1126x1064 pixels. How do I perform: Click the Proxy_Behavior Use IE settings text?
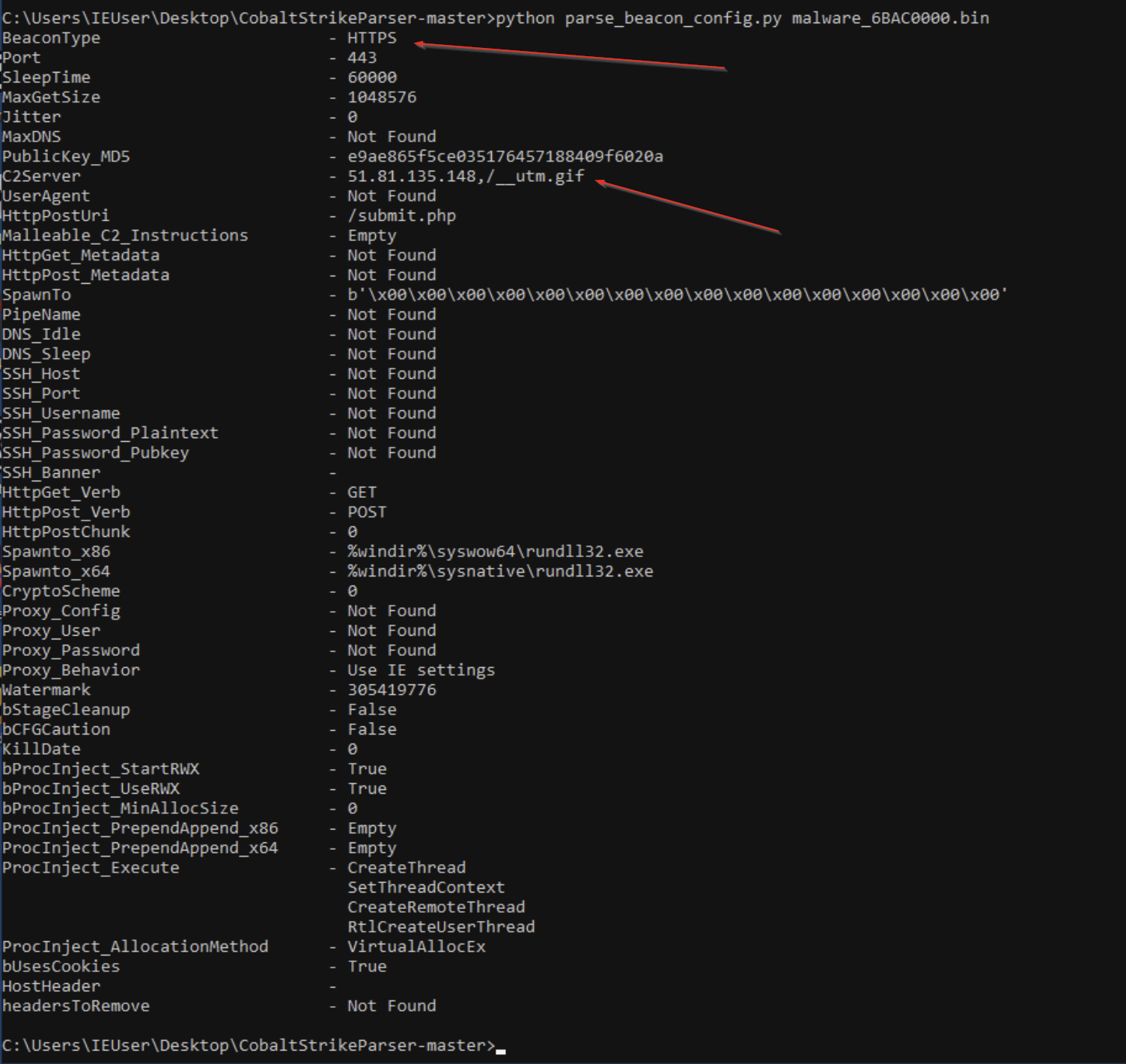click(422, 670)
